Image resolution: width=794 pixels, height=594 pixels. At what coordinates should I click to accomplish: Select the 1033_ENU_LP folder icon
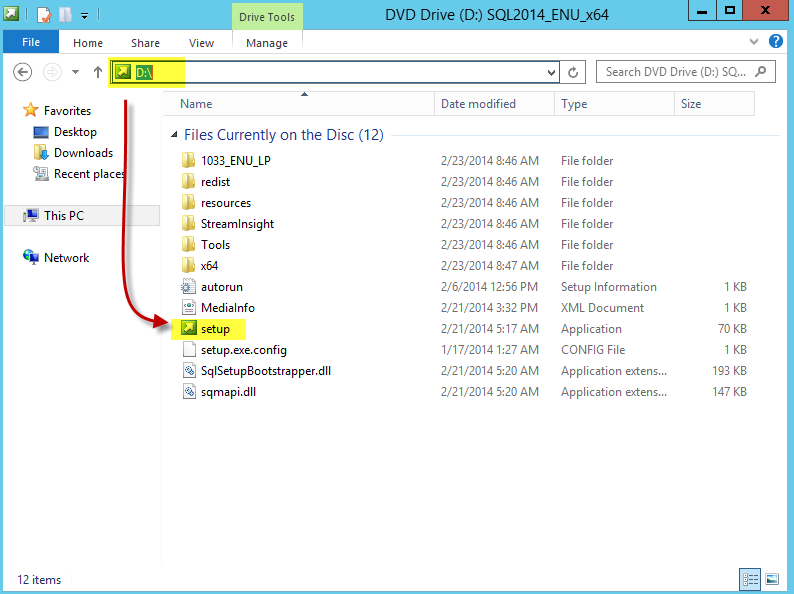pos(188,161)
